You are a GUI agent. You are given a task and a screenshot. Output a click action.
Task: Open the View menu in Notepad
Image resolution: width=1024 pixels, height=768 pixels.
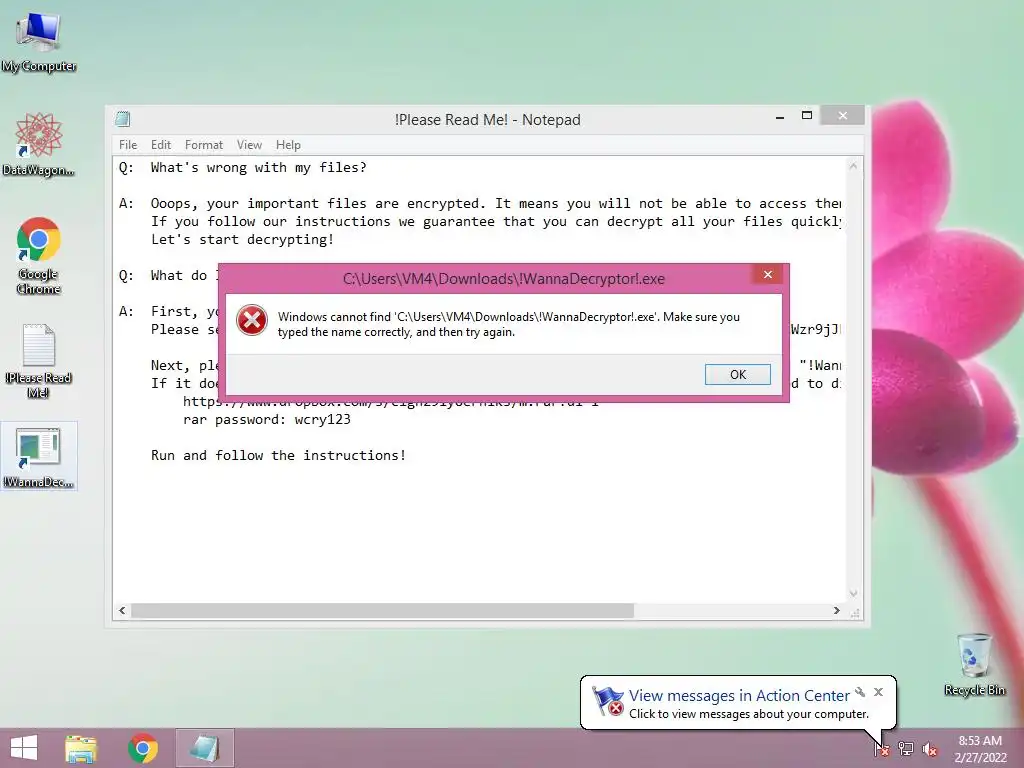click(x=249, y=145)
